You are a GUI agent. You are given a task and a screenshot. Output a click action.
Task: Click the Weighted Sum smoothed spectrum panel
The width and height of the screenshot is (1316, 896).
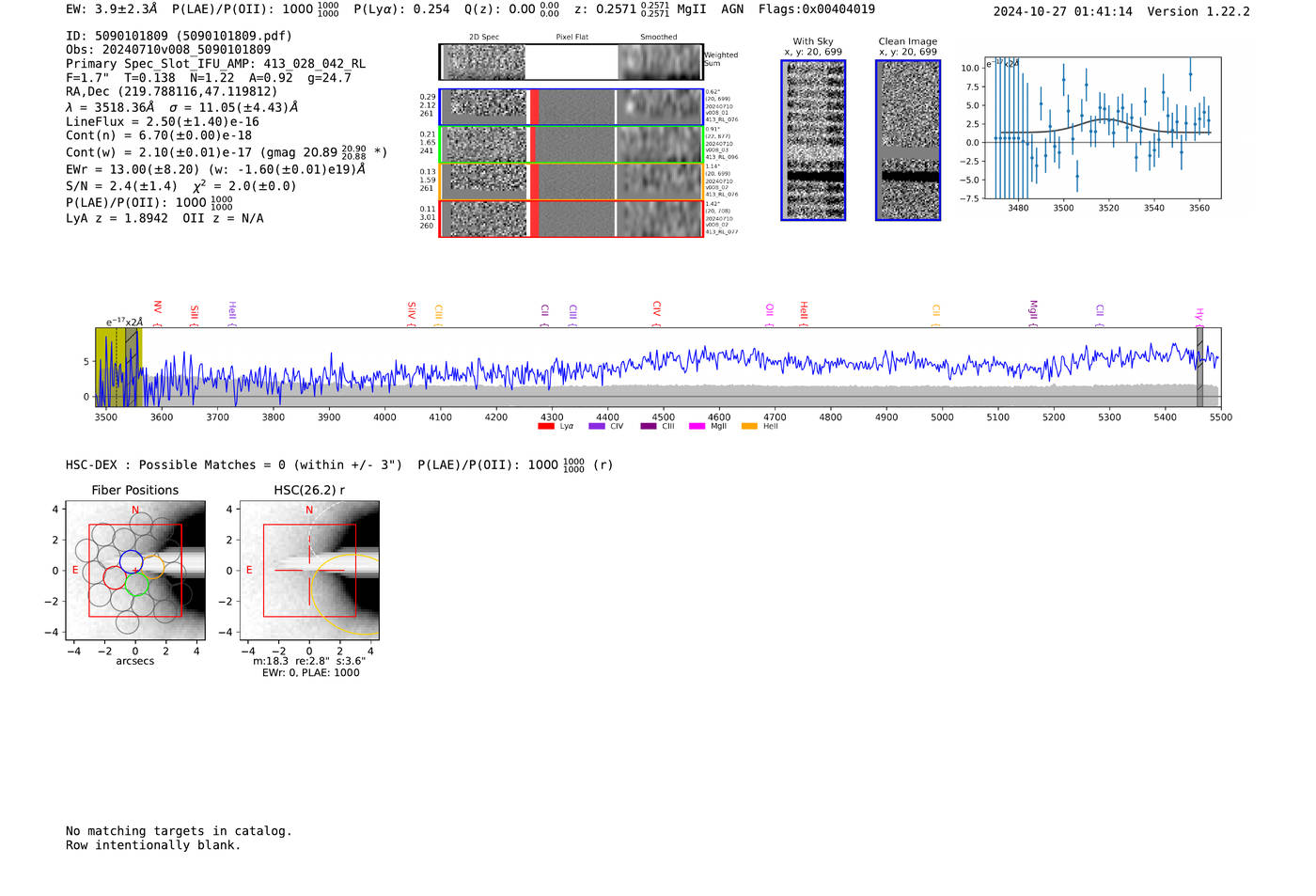click(x=660, y=62)
